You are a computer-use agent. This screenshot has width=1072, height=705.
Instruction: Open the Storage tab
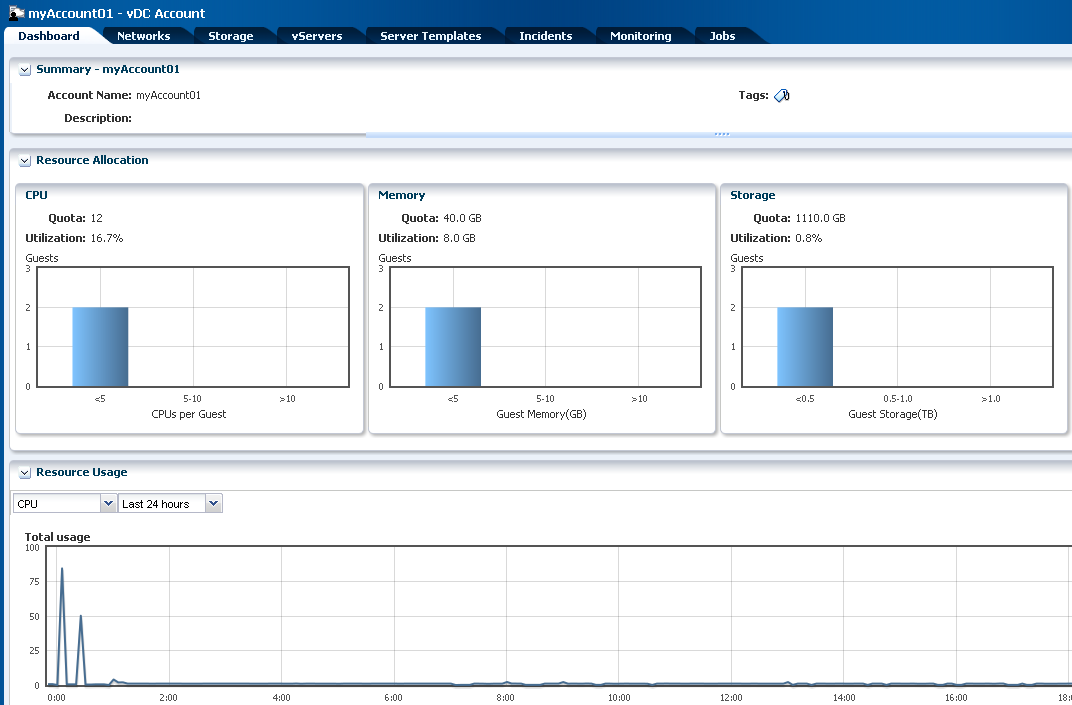[230, 36]
